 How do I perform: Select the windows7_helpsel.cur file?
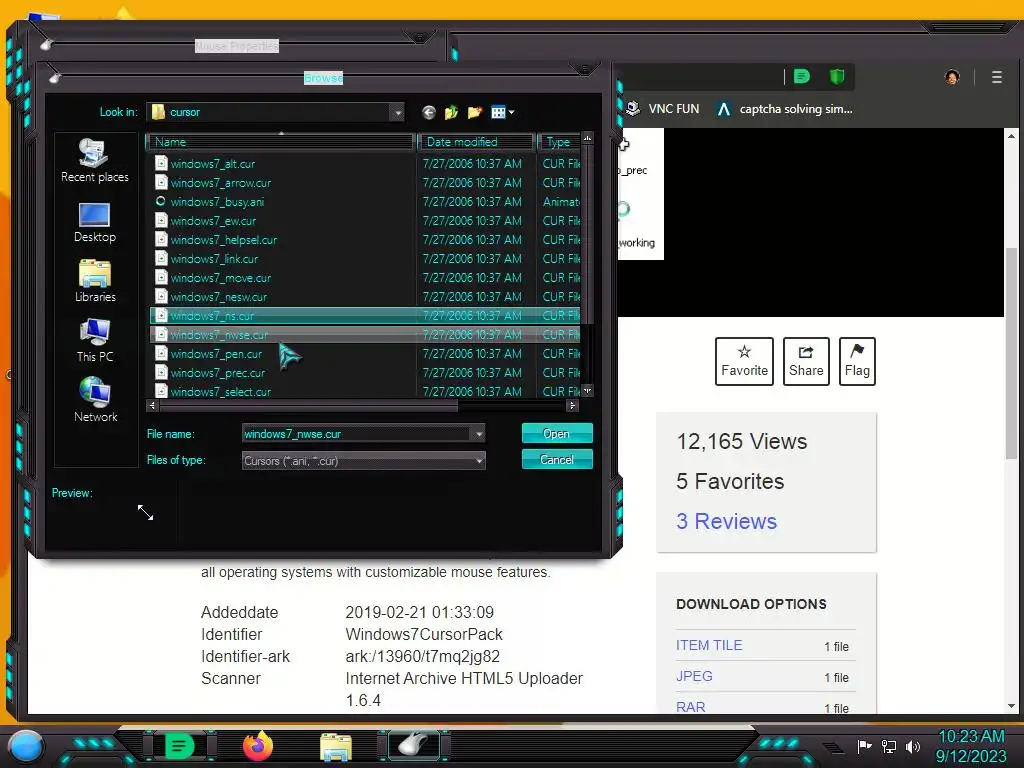click(366, 240)
